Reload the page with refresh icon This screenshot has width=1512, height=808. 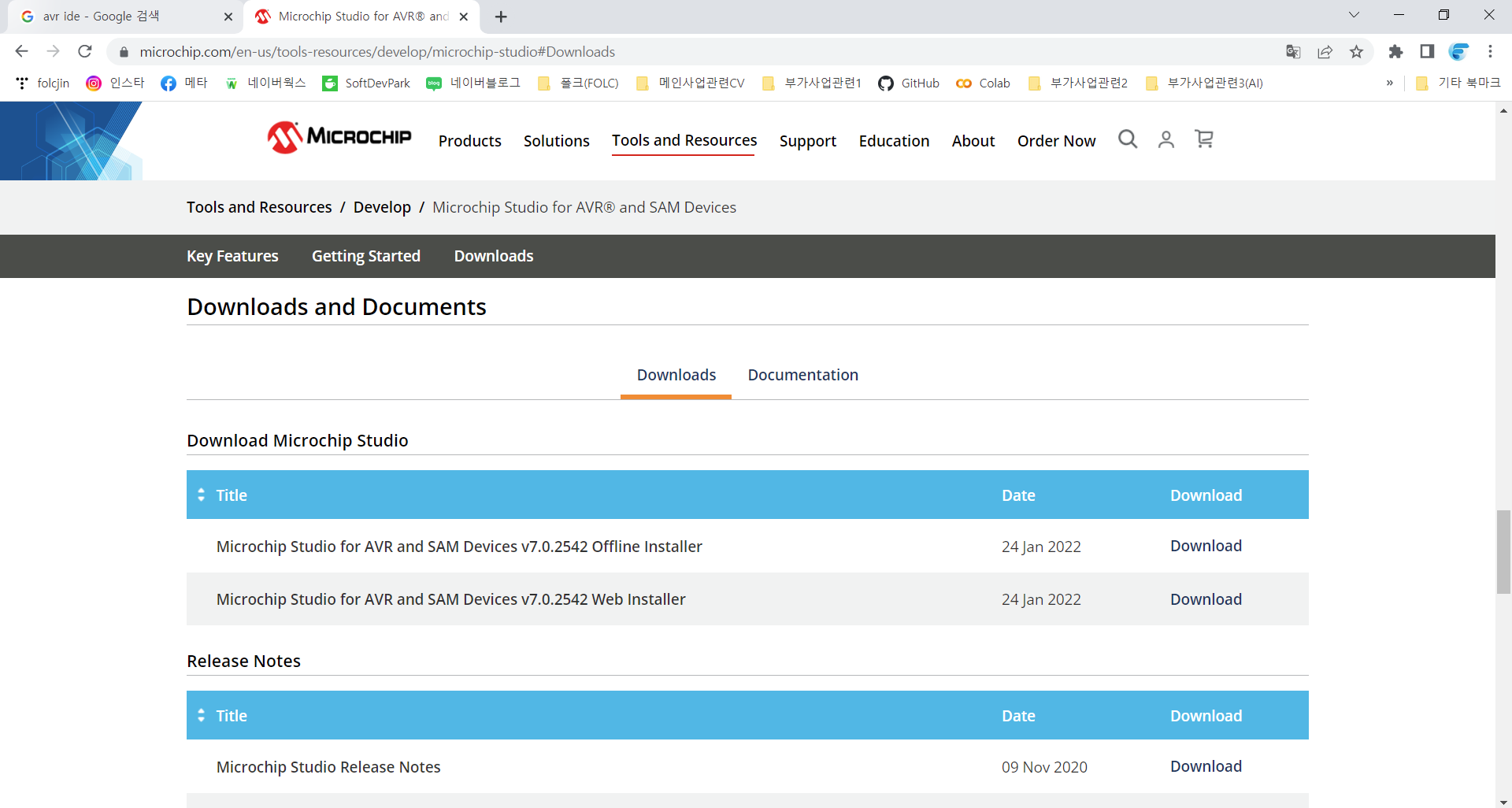click(x=85, y=51)
